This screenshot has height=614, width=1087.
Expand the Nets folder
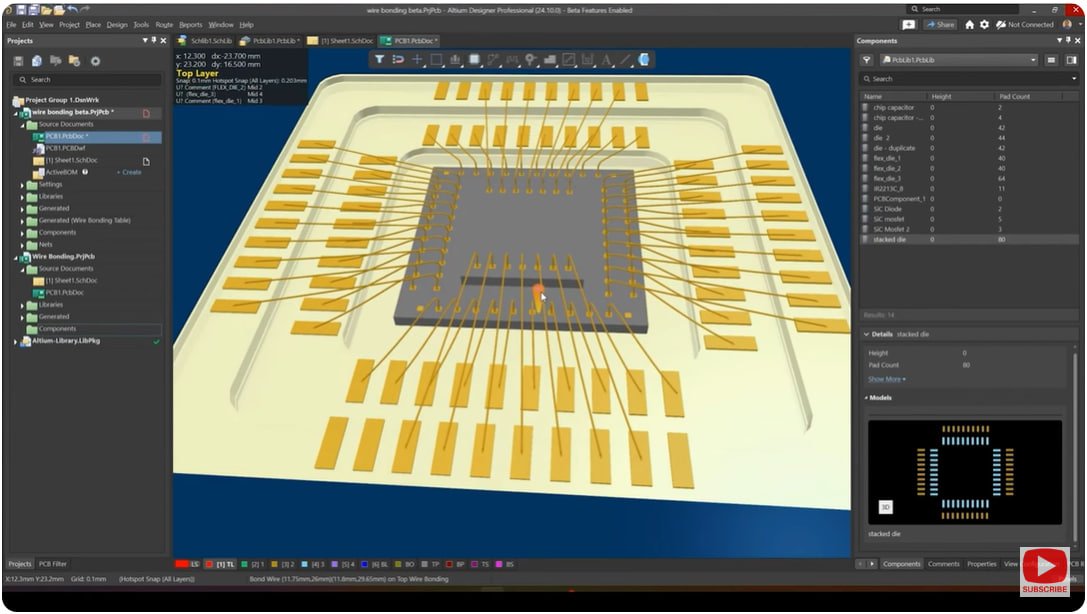pyautogui.click(x=22, y=245)
